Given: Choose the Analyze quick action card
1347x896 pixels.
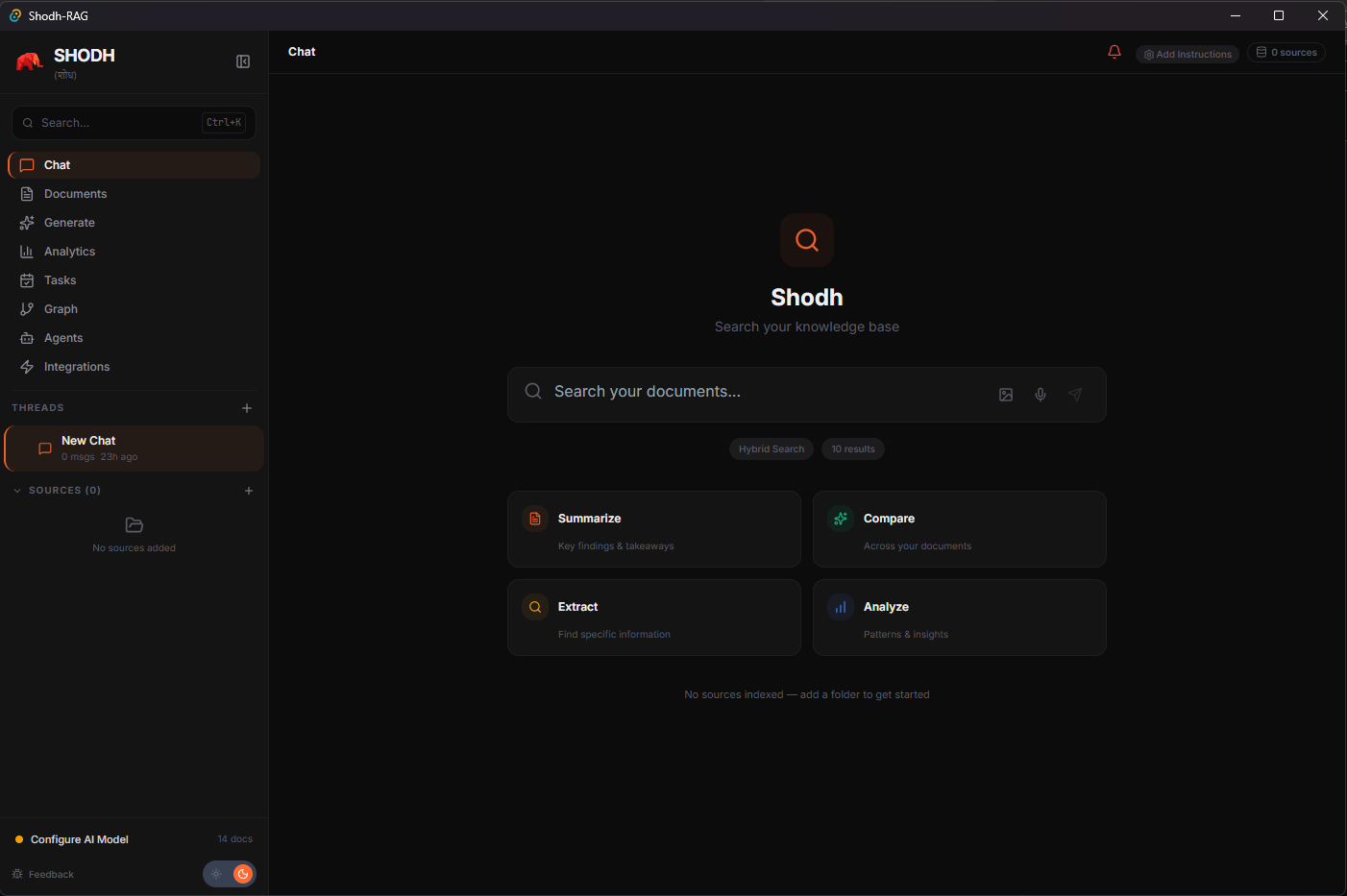Looking at the screenshot, I should [960, 618].
